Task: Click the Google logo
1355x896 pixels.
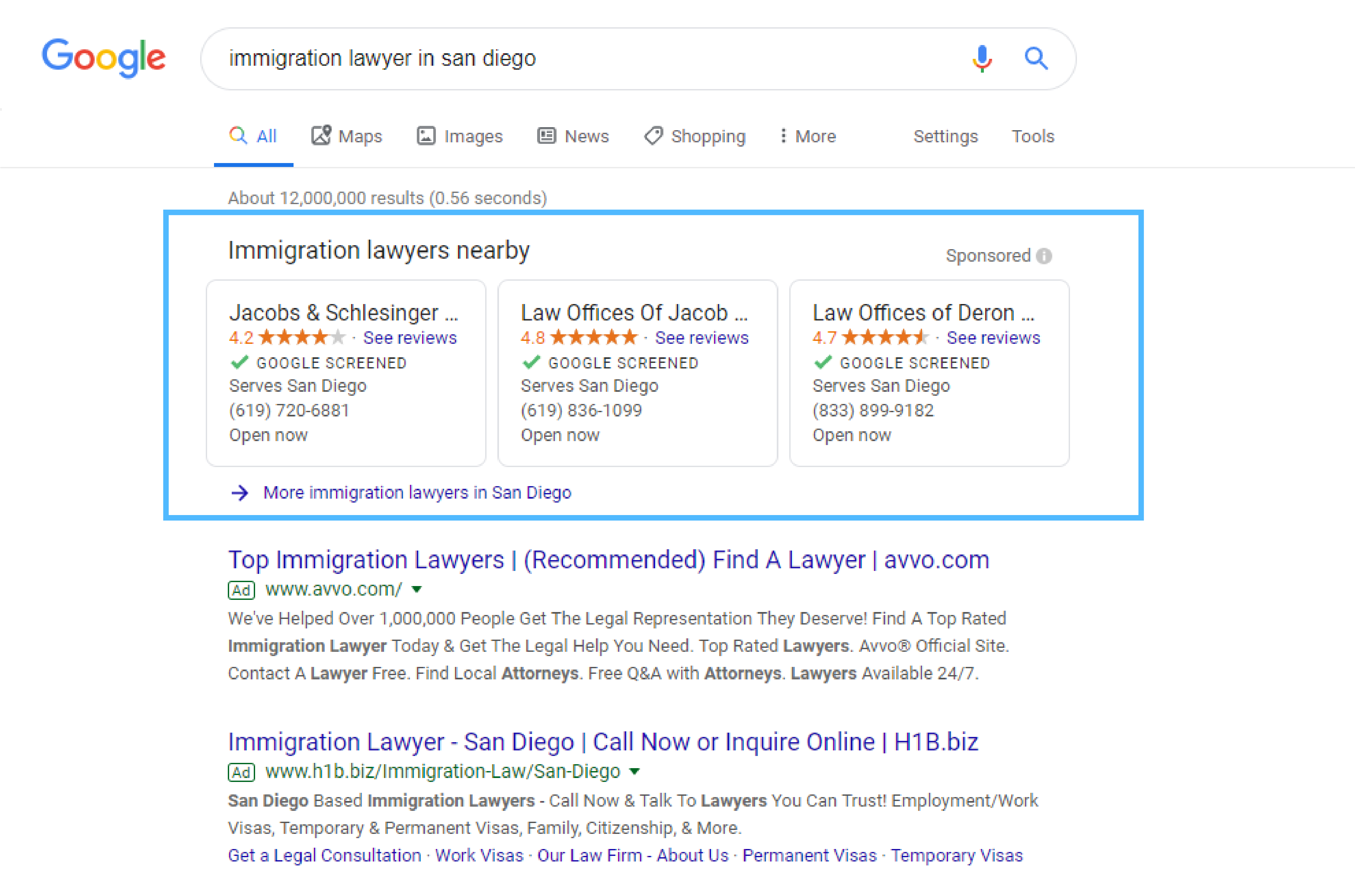Action: 104,57
